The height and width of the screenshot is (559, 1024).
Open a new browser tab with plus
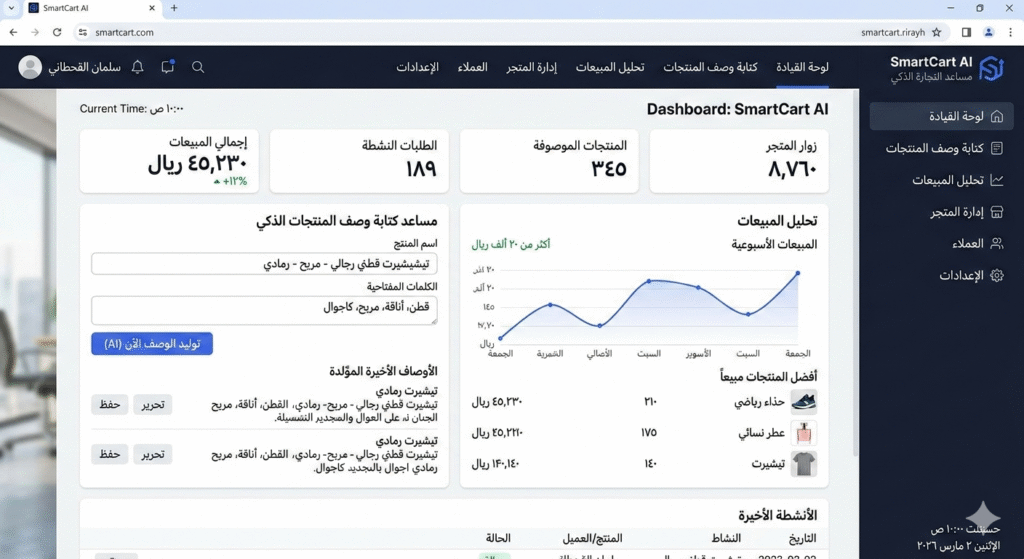click(x=174, y=8)
